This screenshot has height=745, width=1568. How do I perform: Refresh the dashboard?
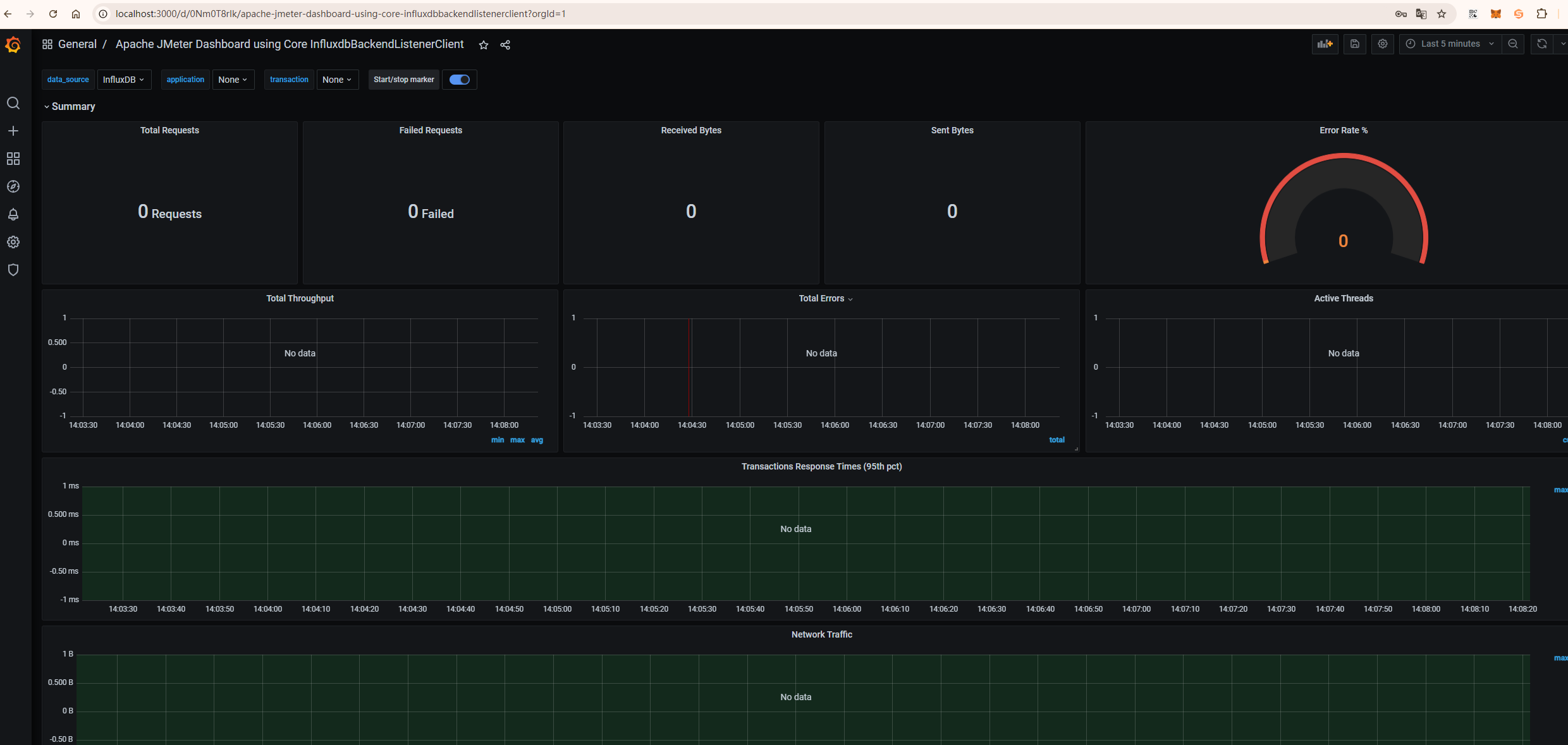(x=1542, y=44)
